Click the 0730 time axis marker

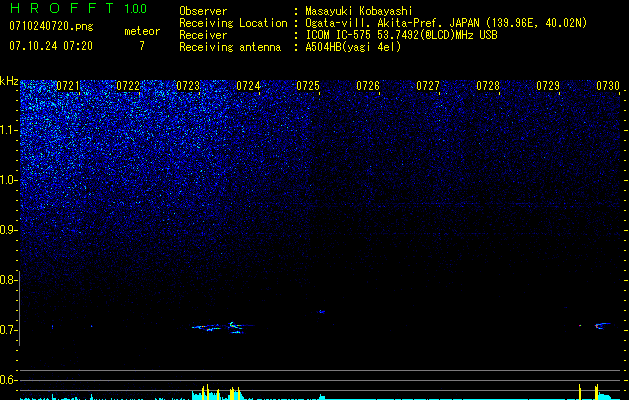click(608, 86)
